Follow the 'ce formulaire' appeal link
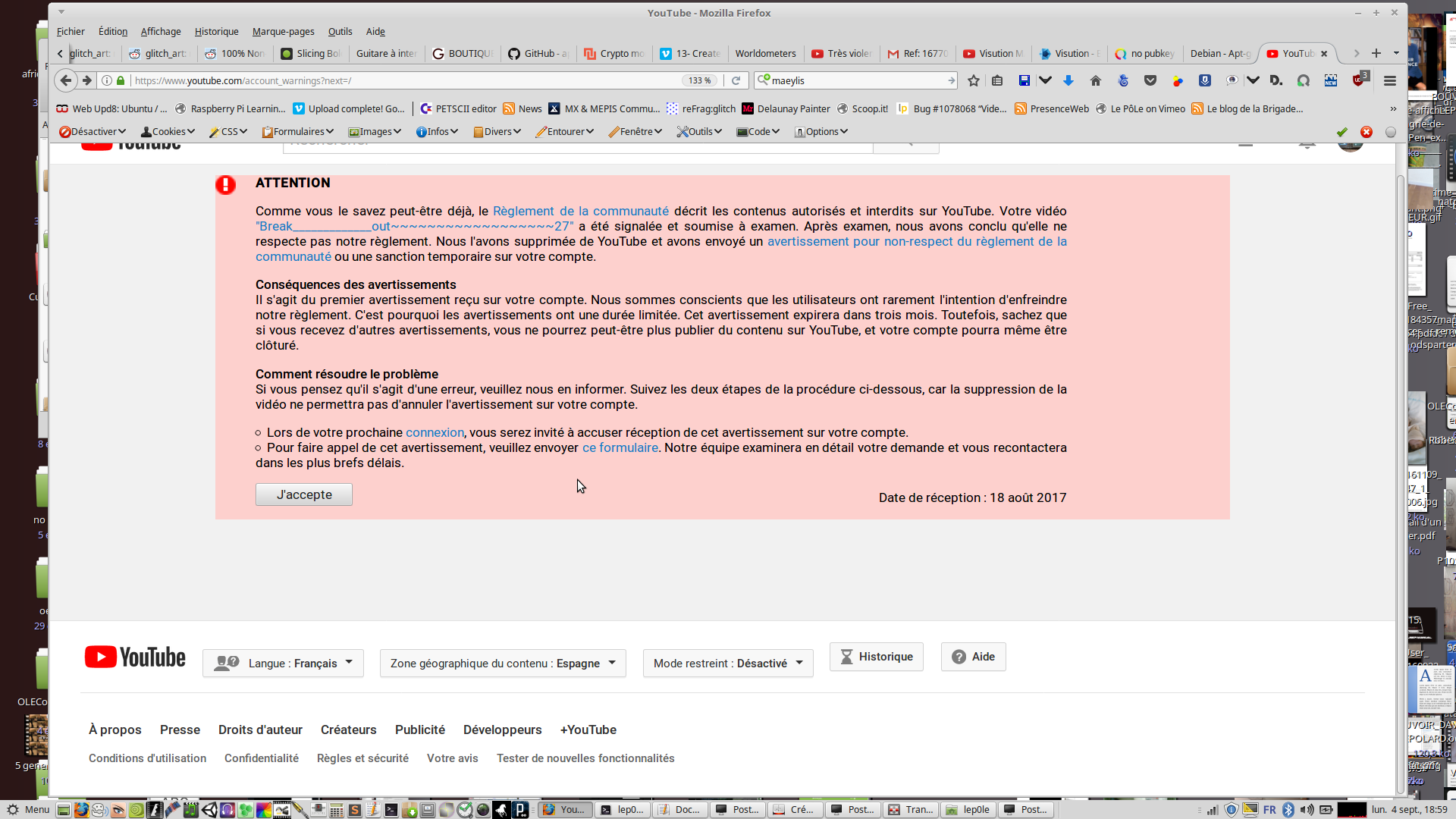The height and width of the screenshot is (819, 1456). pyautogui.click(x=620, y=448)
